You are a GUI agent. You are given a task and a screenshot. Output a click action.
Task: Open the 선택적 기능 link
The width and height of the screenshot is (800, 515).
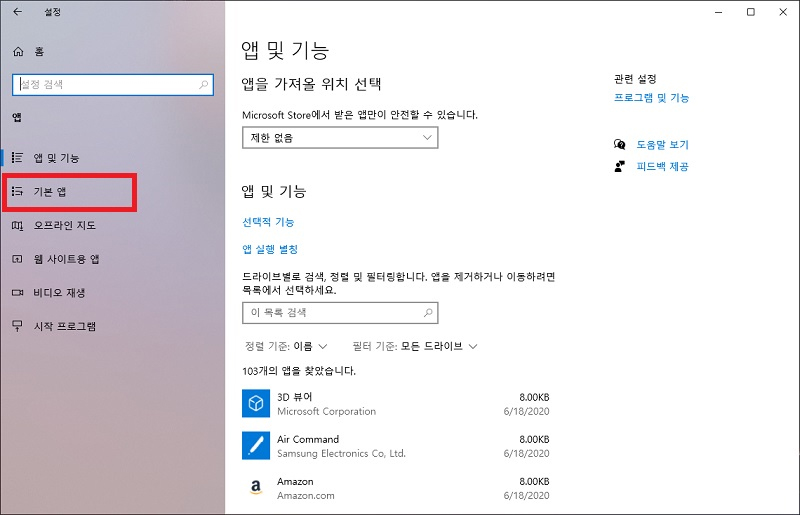tap(268, 222)
